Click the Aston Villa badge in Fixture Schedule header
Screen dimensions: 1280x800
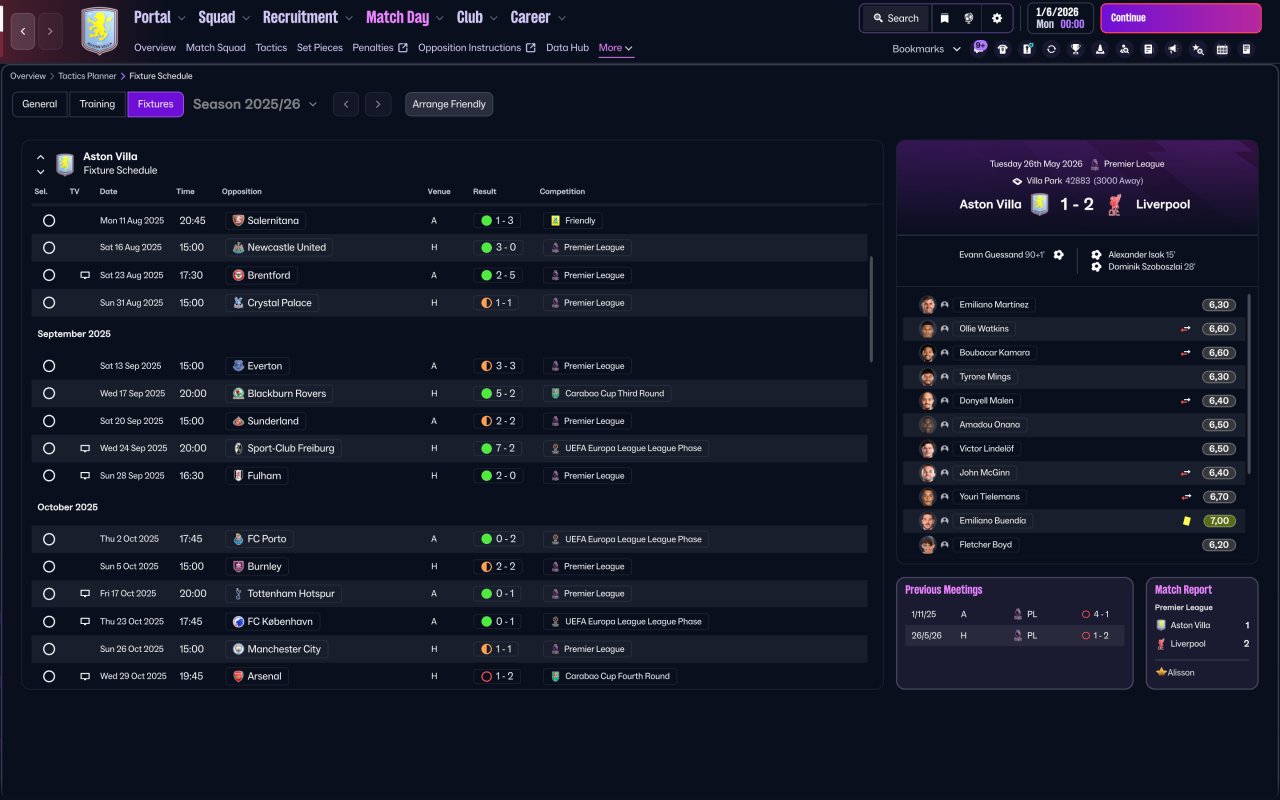65,164
